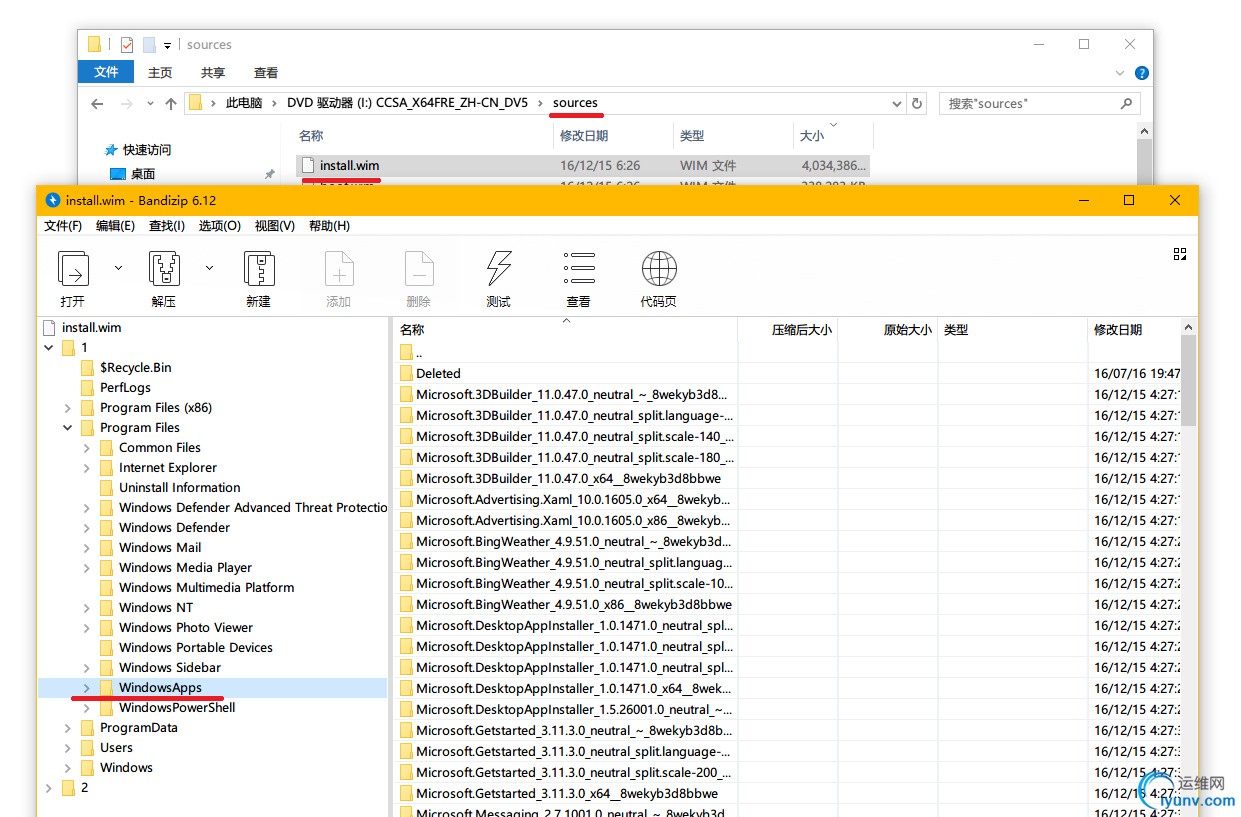Expand the Program Files (x86) tree node
Image resolution: width=1241 pixels, height=817 pixels.
(68, 407)
